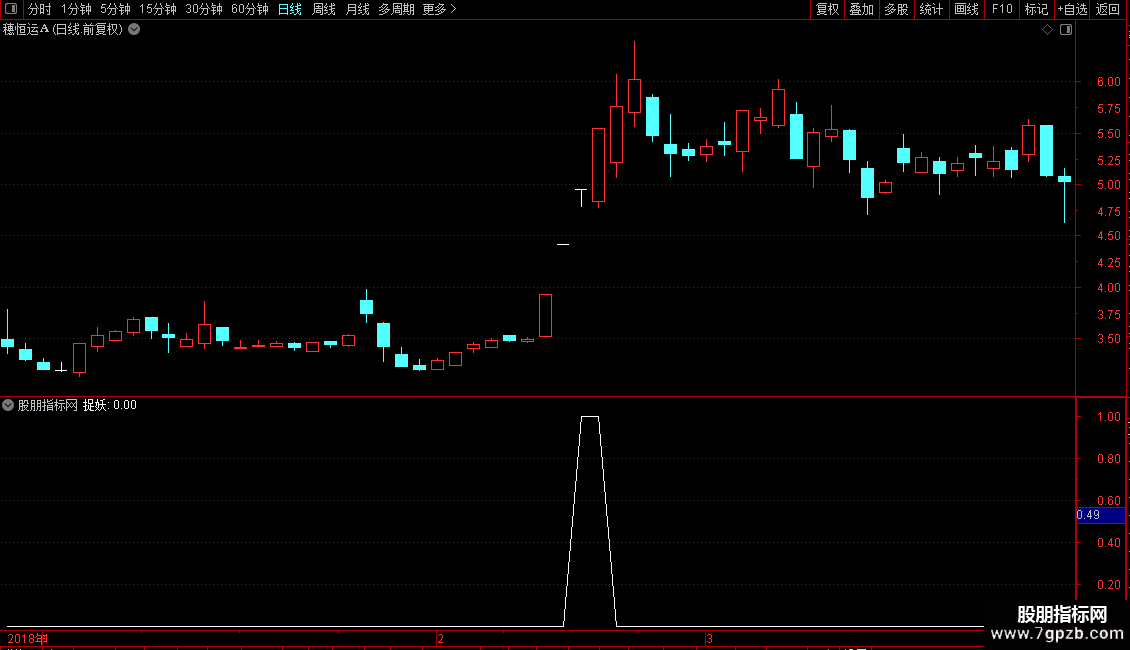Select the 日线 daily chart tab
The height and width of the screenshot is (650, 1130).
click(290, 9)
